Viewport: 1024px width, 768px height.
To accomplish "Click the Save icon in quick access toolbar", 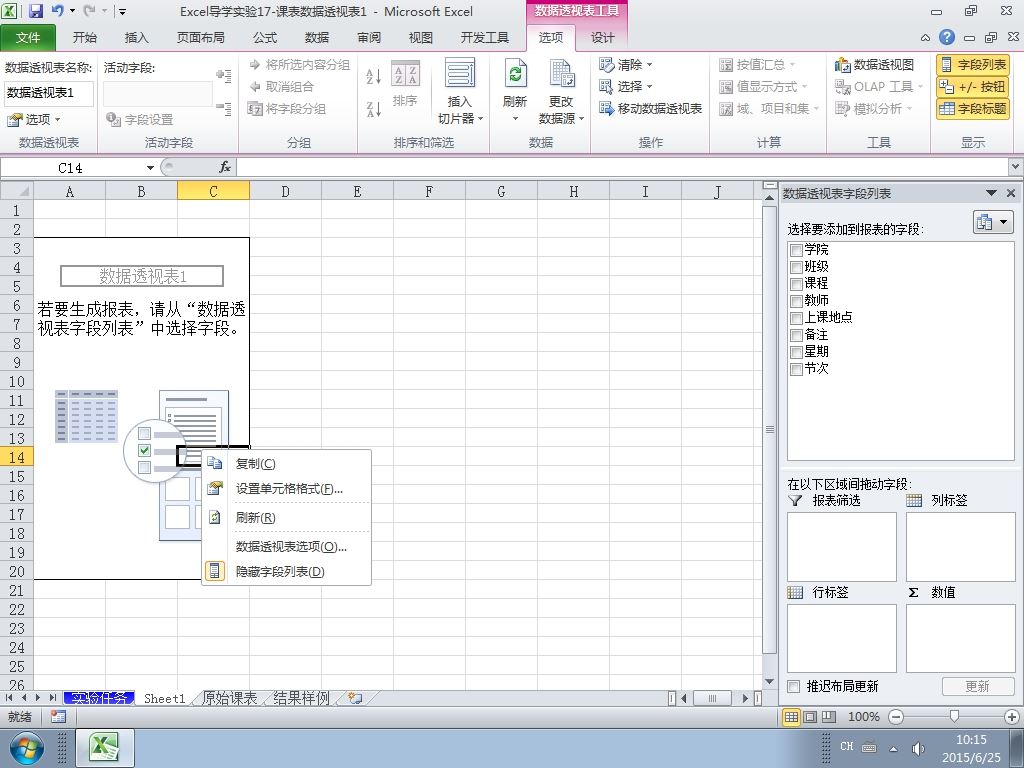I will tap(36, 11).
